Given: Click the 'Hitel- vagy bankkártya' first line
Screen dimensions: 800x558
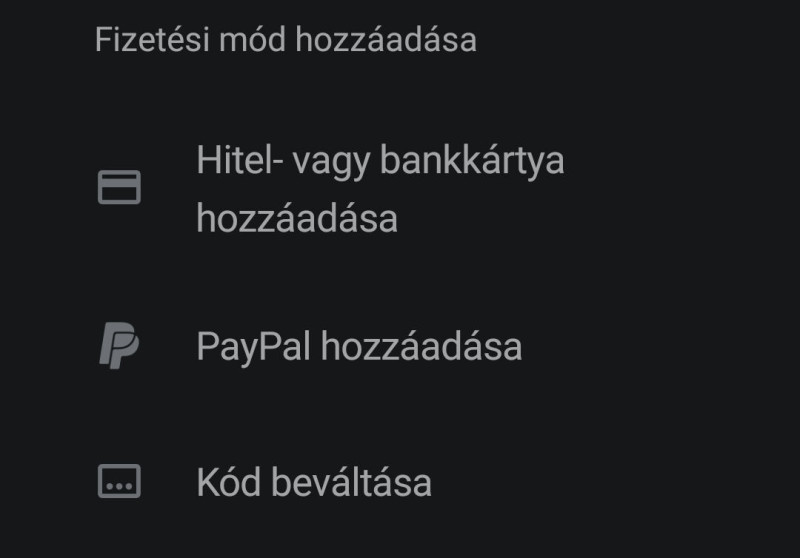Looking at the screenshot, I should tap(380, 162).
